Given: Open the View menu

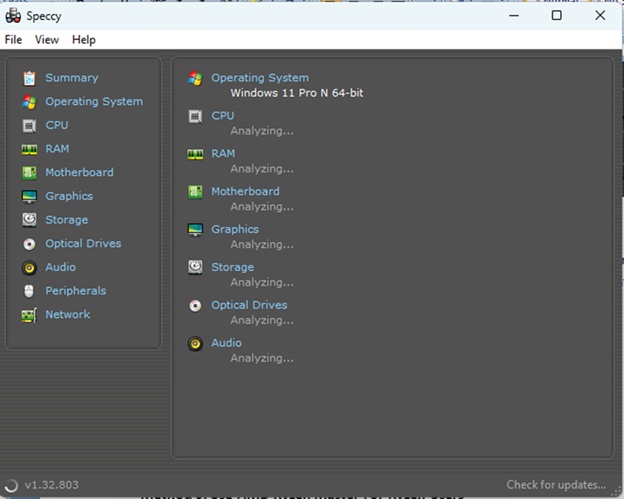Looking at the screenshot, I should pyautogui.click(x=47, y=40).
